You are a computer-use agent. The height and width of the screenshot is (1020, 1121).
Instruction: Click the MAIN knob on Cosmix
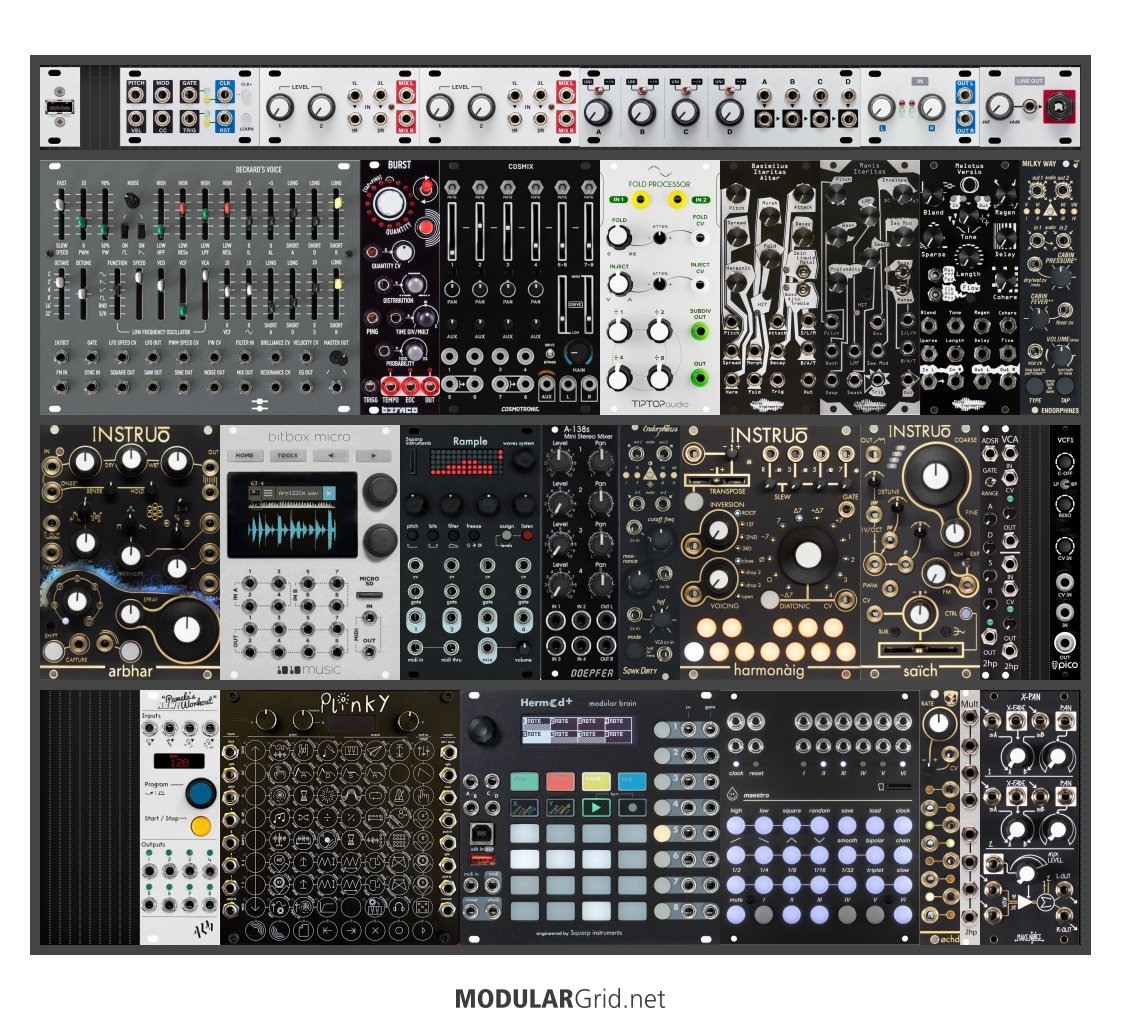click(578, 352)
